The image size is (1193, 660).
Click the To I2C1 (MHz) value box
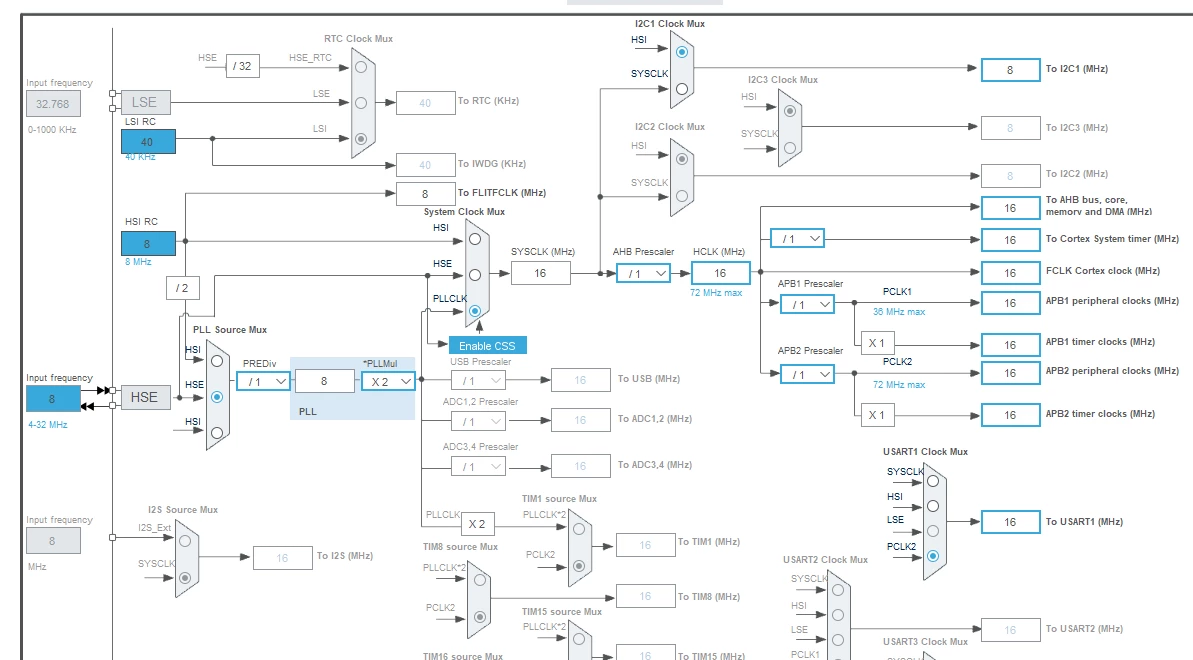click(1010, 70)
